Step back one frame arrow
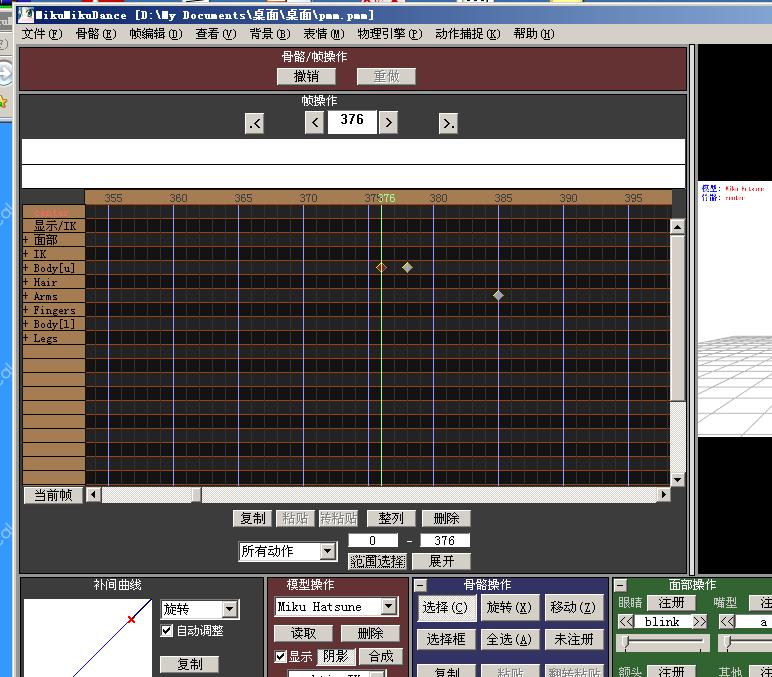The width and height of the screenshot is (772, 677). (315, 122)
